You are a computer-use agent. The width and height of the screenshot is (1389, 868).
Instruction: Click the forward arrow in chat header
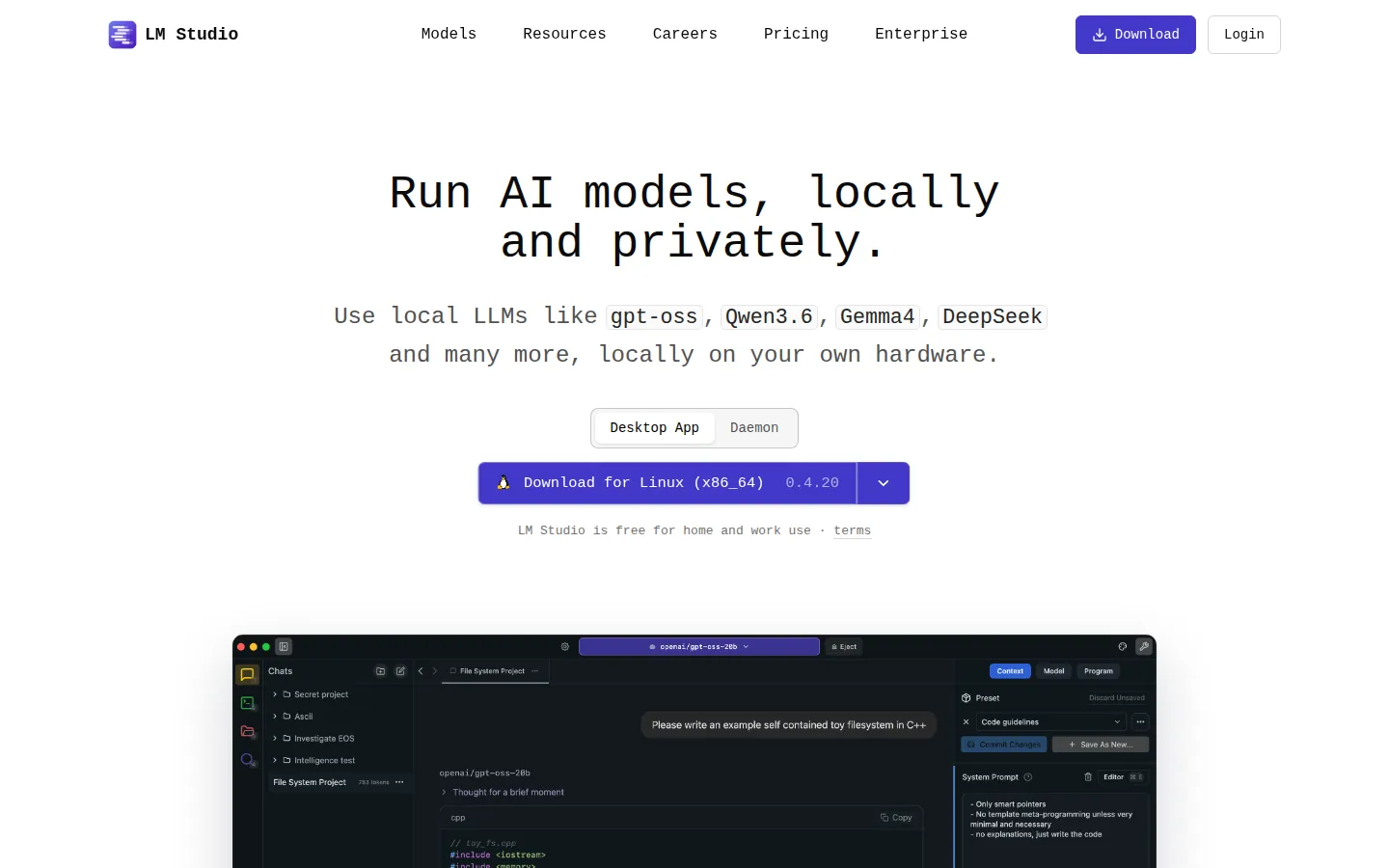434,671
